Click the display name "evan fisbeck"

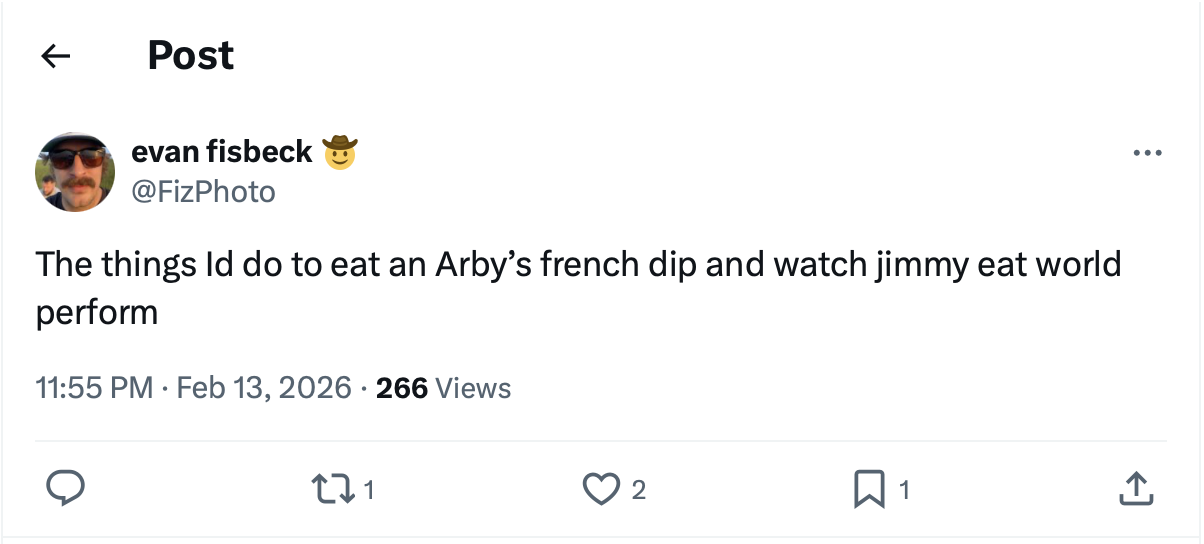pyautogui.click(x=222, y=153)
